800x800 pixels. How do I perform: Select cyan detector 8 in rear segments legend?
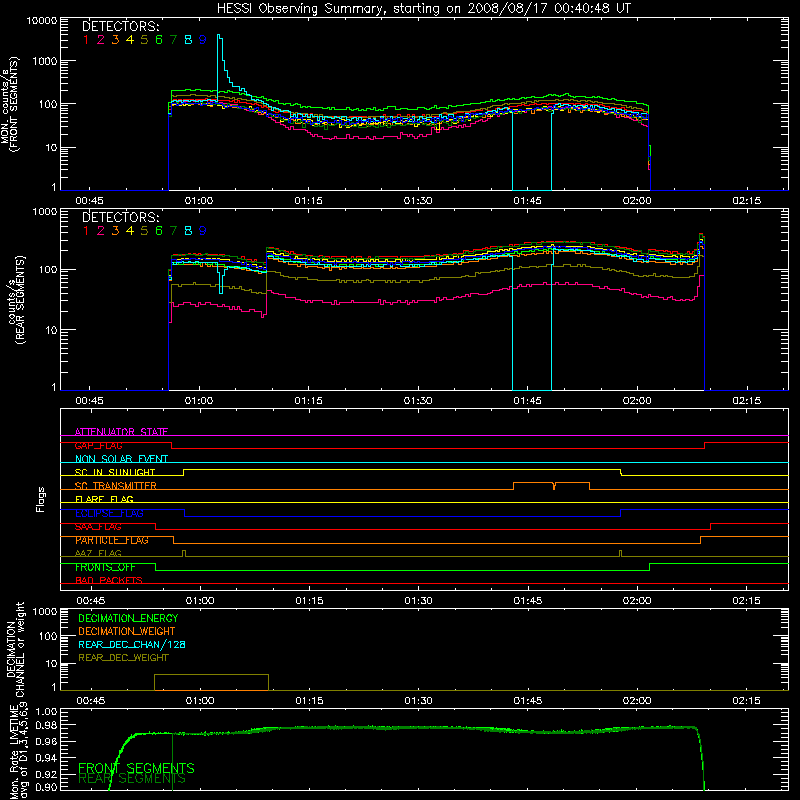pos(188,231)
